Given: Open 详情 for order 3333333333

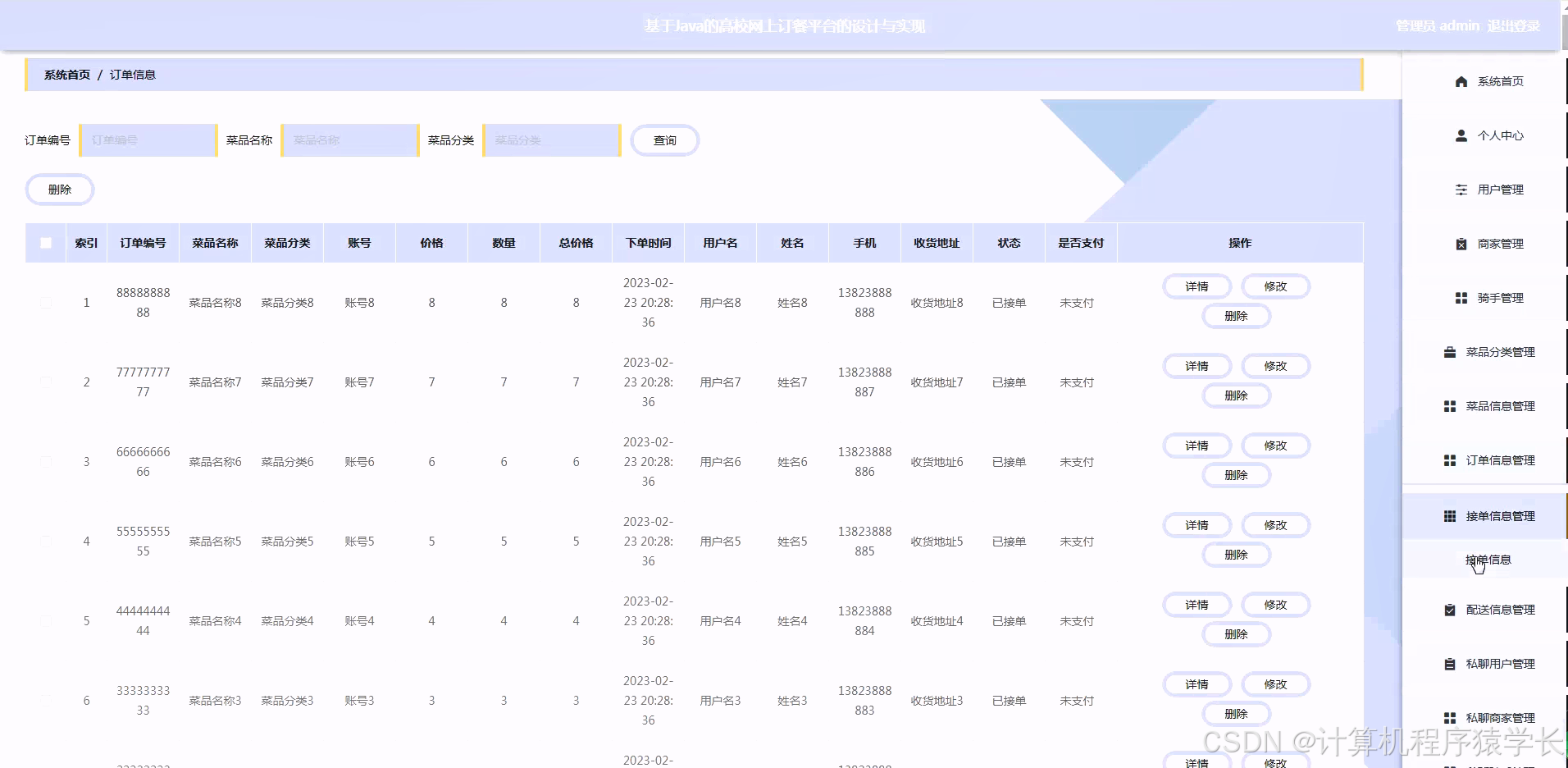Looking at the screenshot, I should coord(1197,684).
